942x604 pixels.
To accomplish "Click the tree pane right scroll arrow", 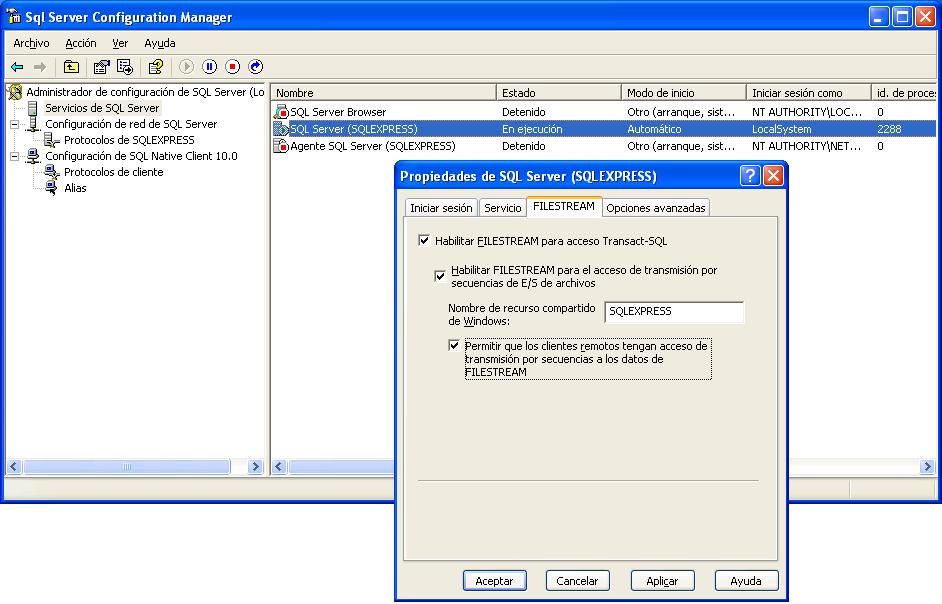I will [255, 466].
